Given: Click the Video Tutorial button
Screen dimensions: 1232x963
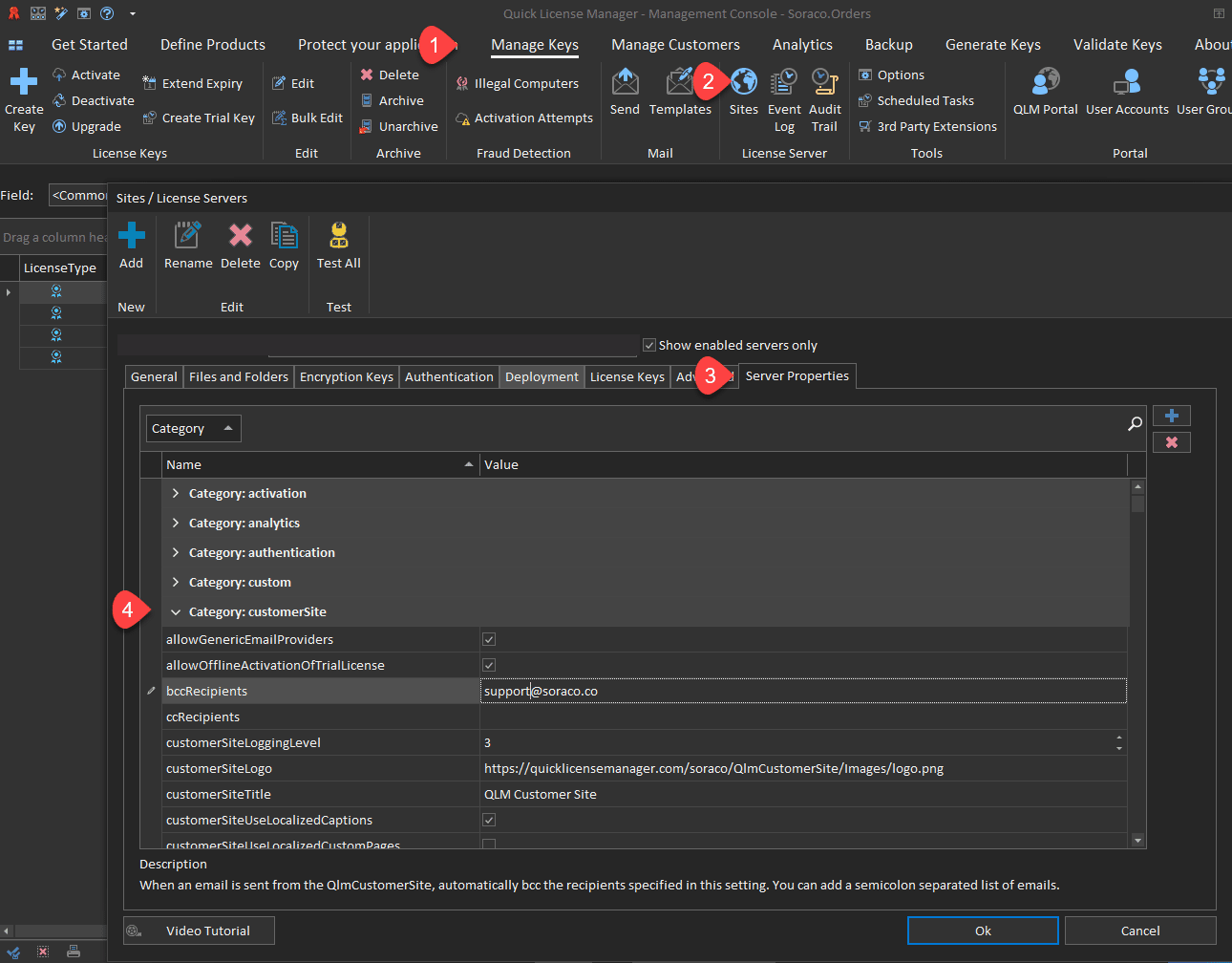Looking at the screenshot, I should tap(199, 931).
